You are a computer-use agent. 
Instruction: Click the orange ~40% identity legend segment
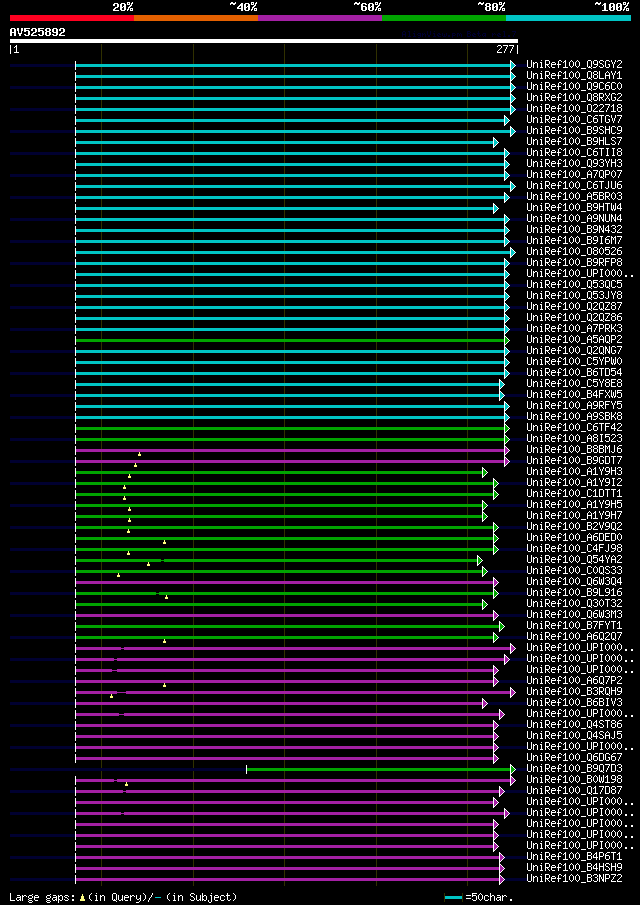196,18
